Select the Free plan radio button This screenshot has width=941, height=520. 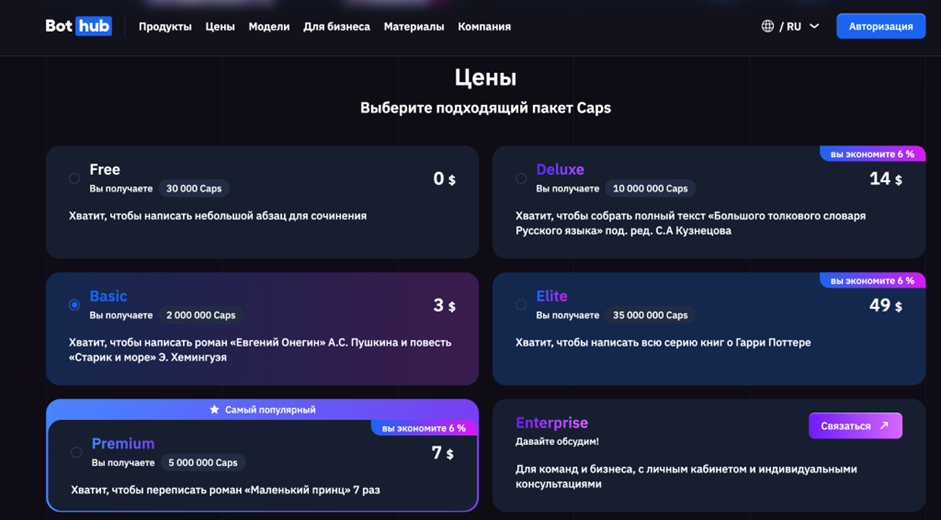pyautogui.click(x=74, y=178)
